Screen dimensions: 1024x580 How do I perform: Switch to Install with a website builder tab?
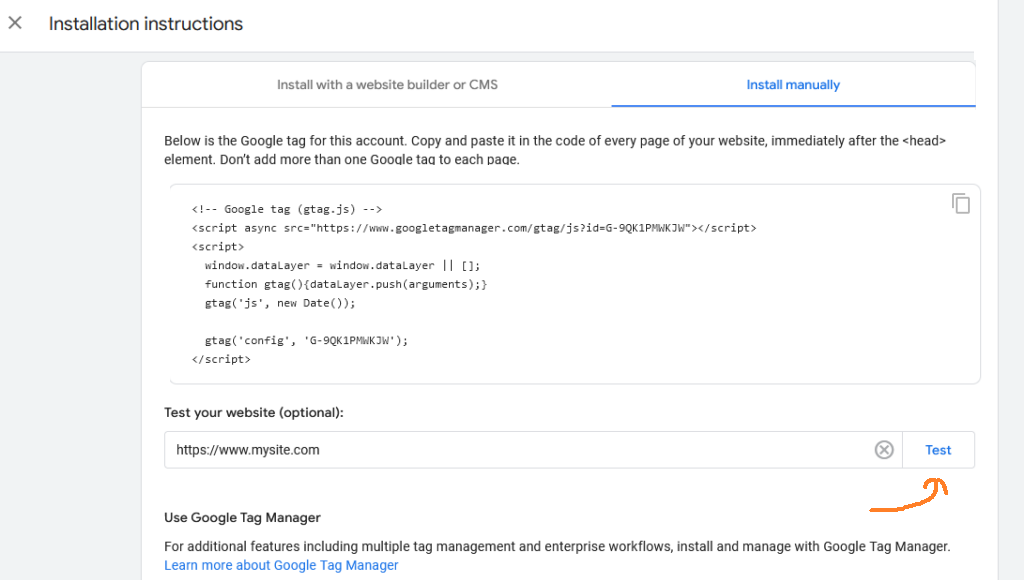(x=387, y=85)
